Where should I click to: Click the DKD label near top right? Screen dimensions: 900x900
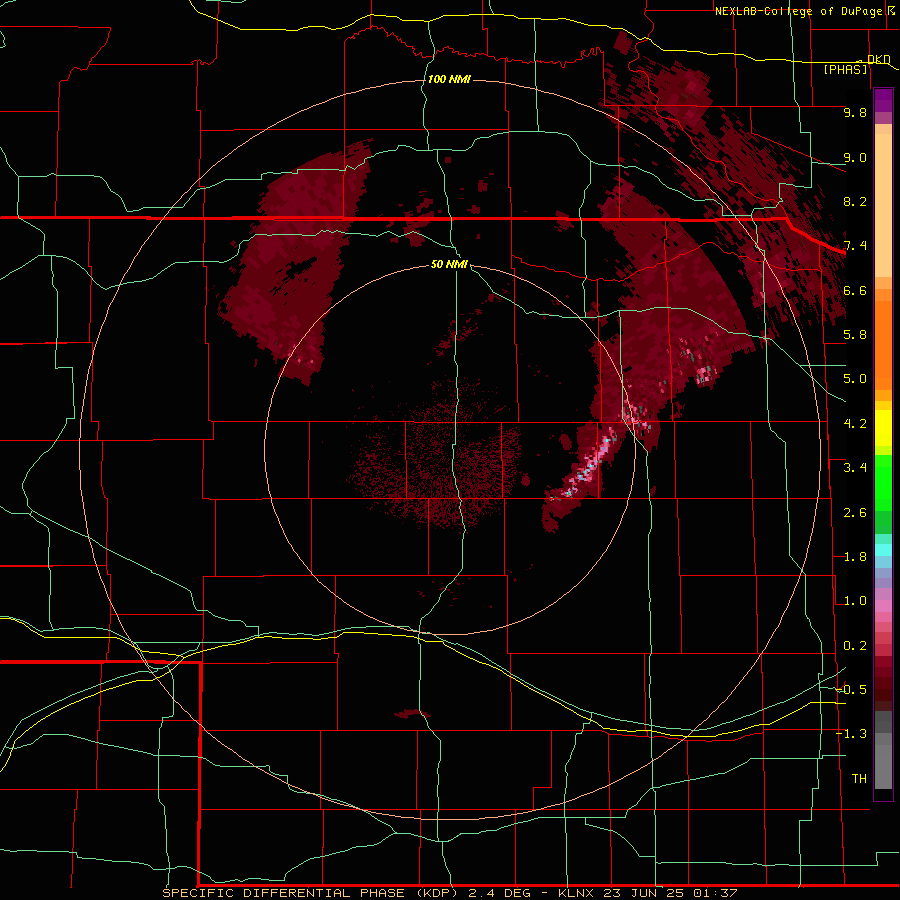tap(878, 59)
